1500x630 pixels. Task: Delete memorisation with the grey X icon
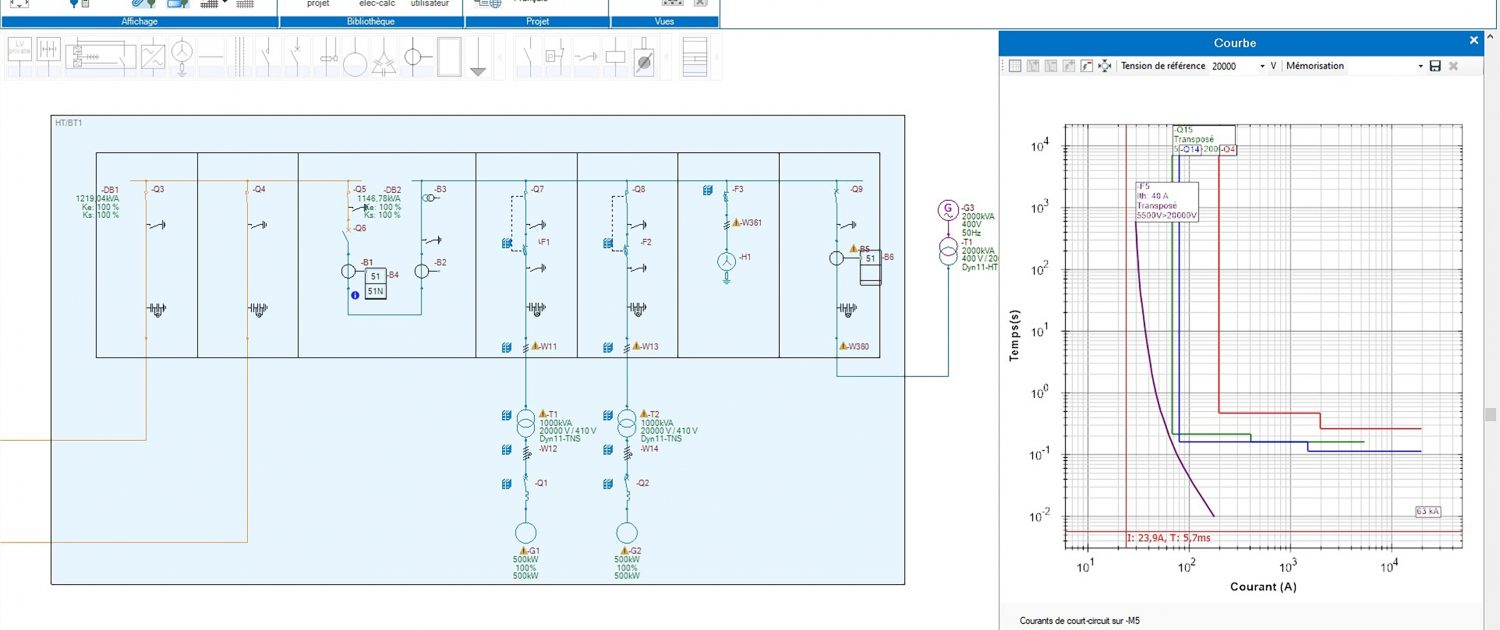1453,66
